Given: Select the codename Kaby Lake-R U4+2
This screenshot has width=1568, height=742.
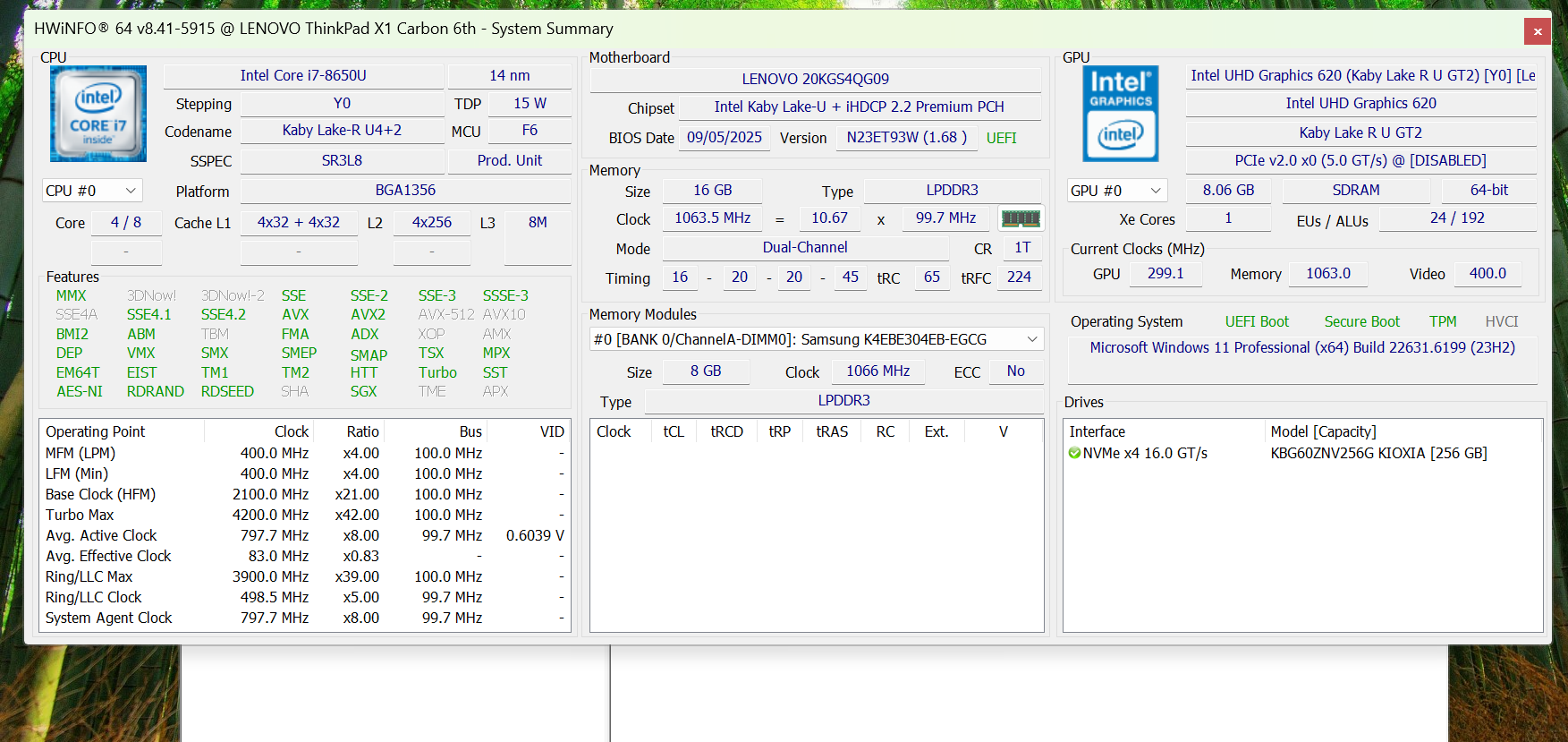Looking at the screenshot, I should tap(342, 131).
